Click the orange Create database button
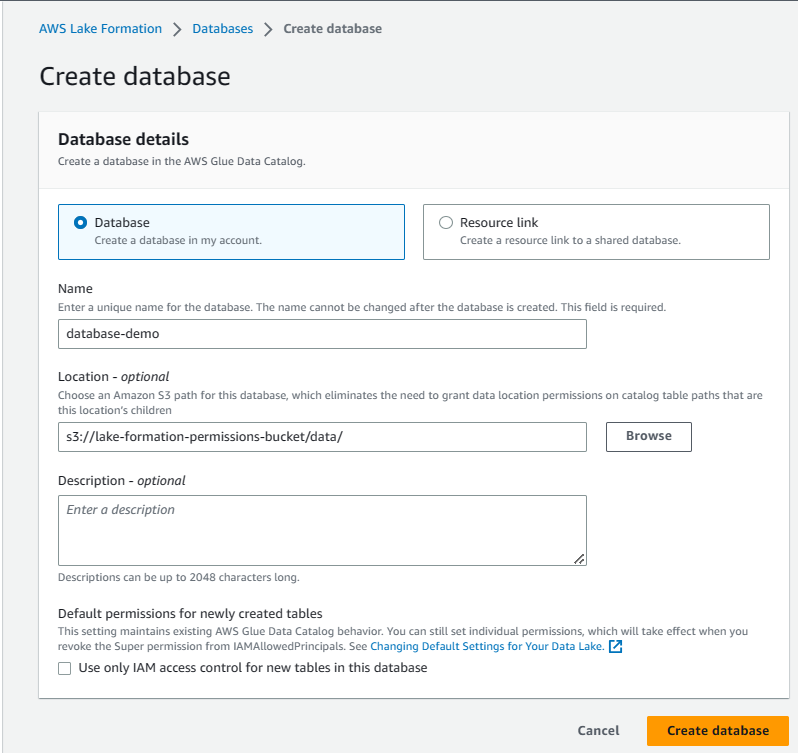This screenshot has width=798, height=753. pyautogui.click(x=718, y=730)
